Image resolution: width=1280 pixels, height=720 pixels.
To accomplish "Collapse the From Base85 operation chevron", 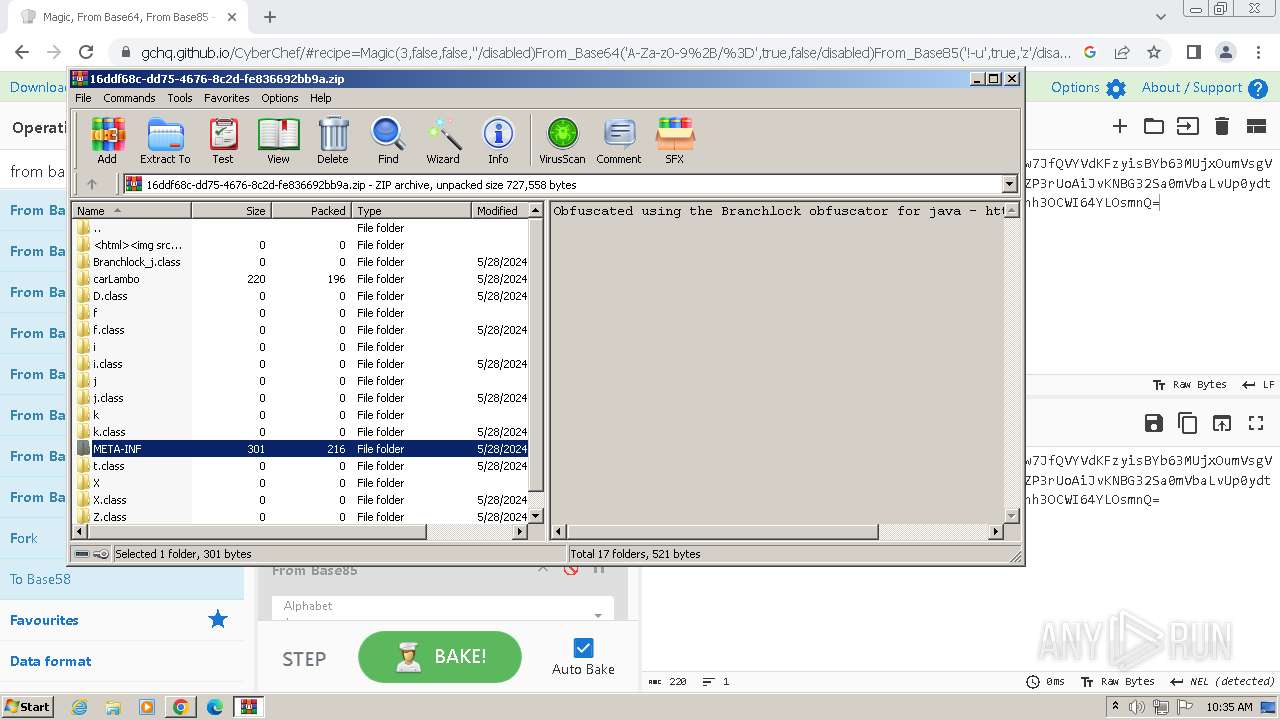I will [x=543, y=570].
